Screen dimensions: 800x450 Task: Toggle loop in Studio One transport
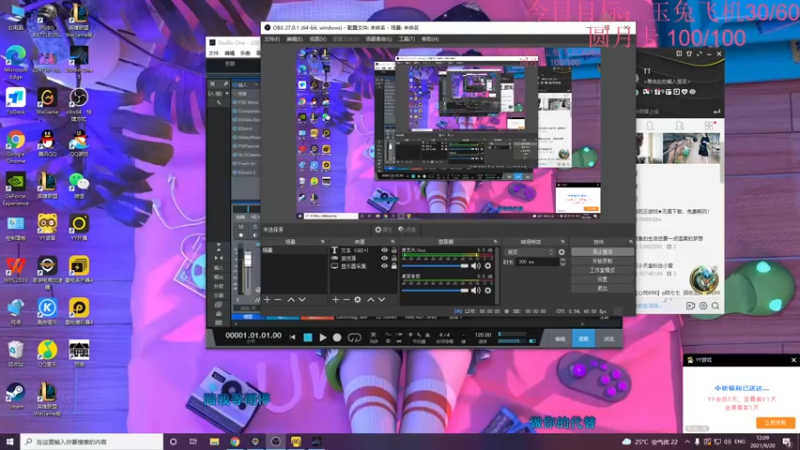(x=354, y=337)
